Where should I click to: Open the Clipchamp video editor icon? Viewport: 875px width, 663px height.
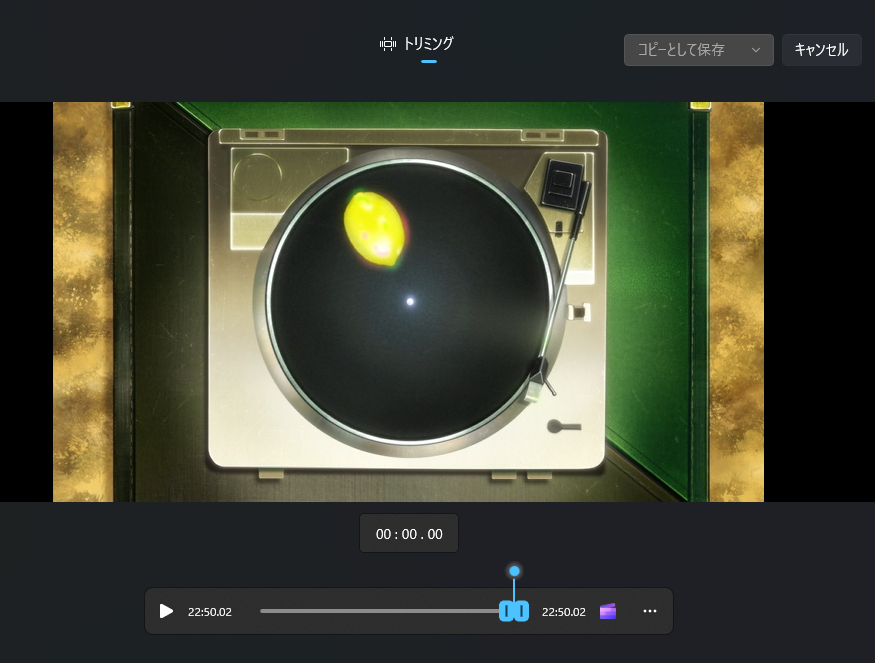[608, 611]
